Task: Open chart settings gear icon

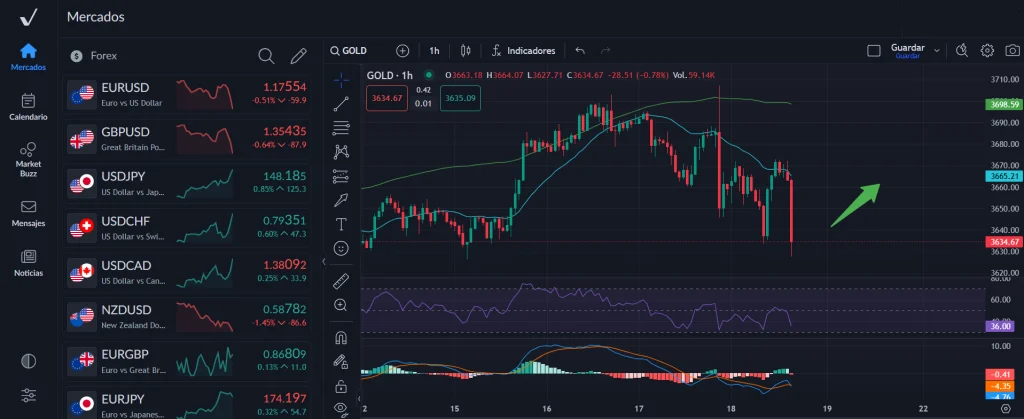Action: click(987, 50)
